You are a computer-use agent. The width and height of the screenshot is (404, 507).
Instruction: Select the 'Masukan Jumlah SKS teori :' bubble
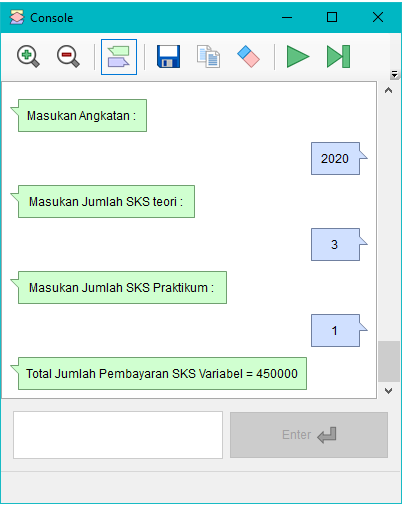coord(103,201)
